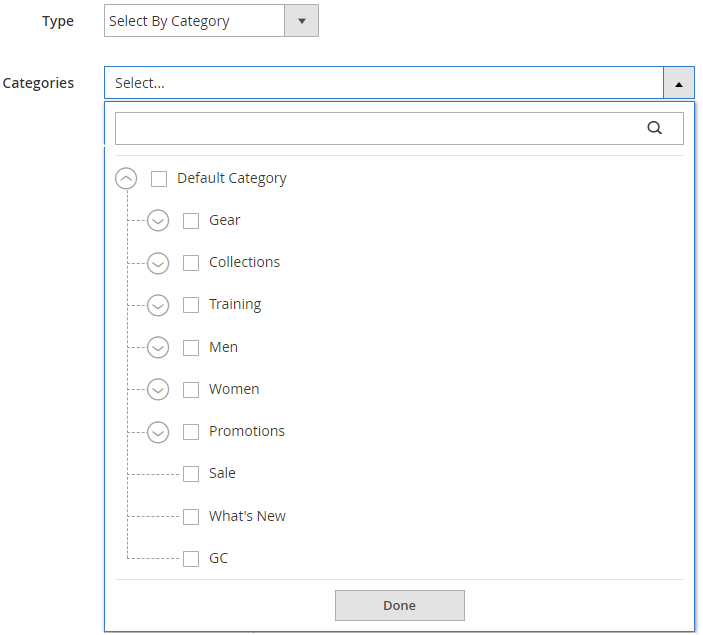Image resolution: width=703 pixels, height=635 pixels.
Task: Collapse the Default Category tree node
Action: (x=127, y=178)
